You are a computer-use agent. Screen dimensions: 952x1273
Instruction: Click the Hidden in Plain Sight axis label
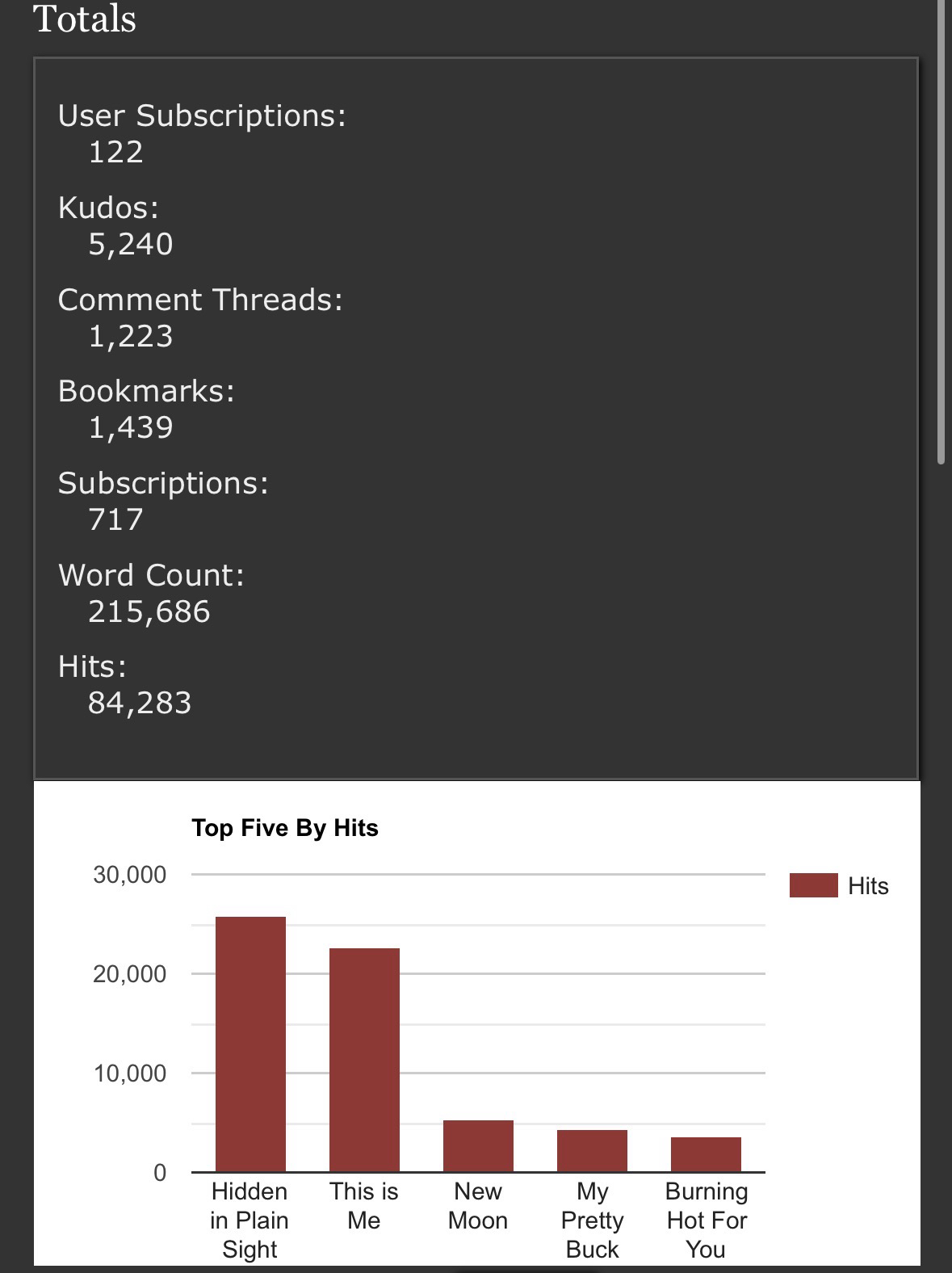[250, 1220]
